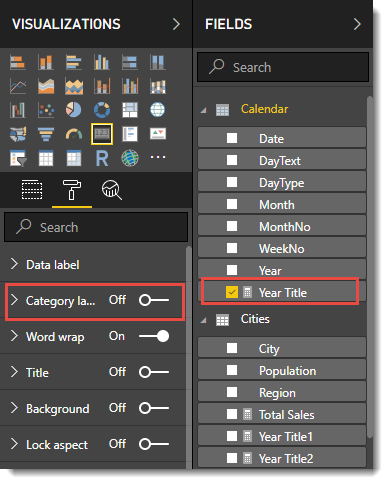This screenshot has width=388, height=484.
Task: Check the DayText field checkbox
Action: pos(232,160)
